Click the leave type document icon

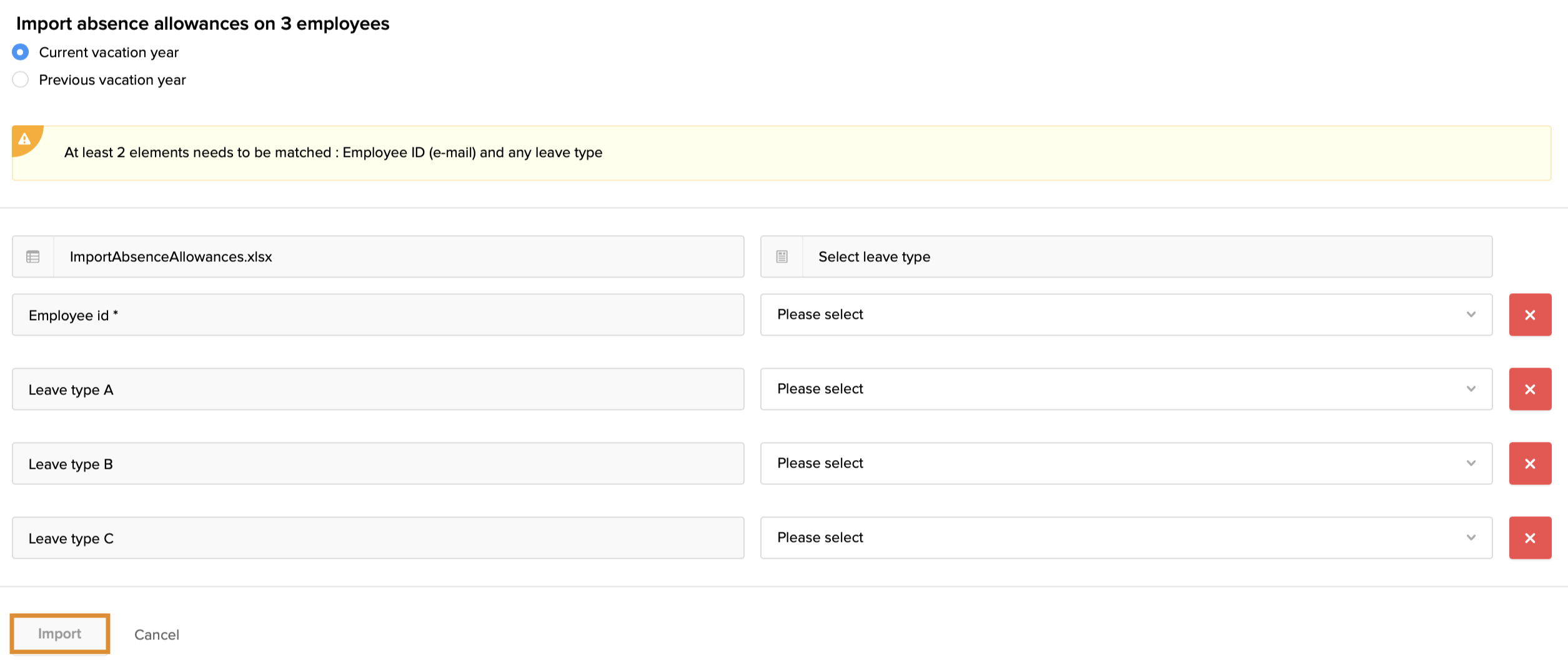pyautogui.click(x=782, y=257)
